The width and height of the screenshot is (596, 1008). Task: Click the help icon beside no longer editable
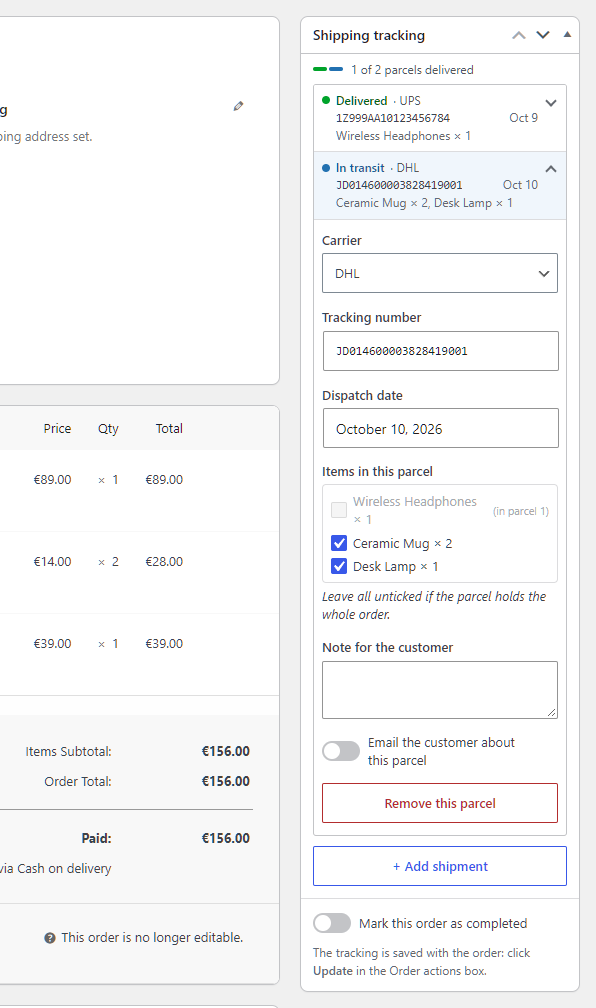50,938
